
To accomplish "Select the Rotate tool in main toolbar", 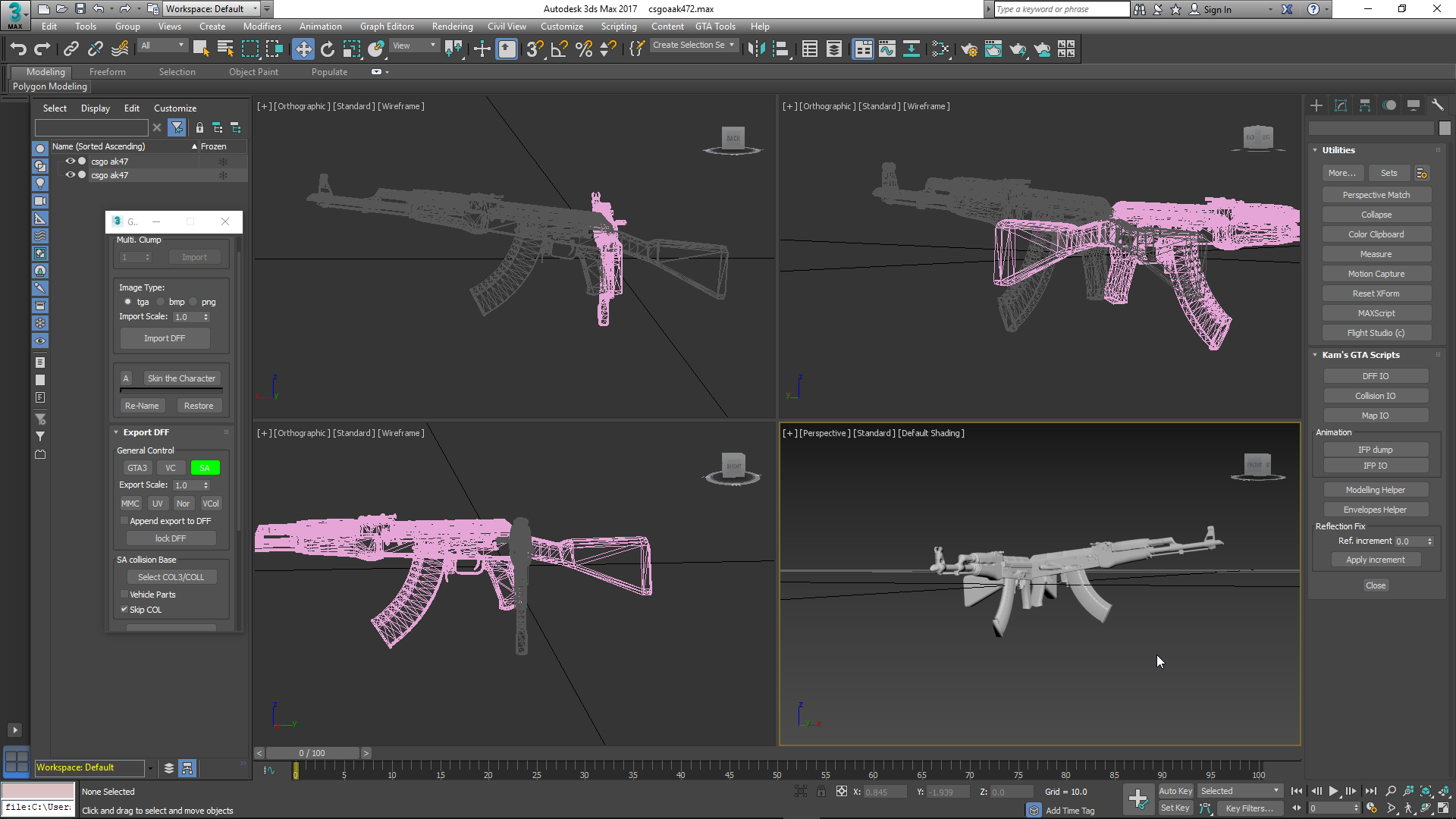I will [327, 49].
